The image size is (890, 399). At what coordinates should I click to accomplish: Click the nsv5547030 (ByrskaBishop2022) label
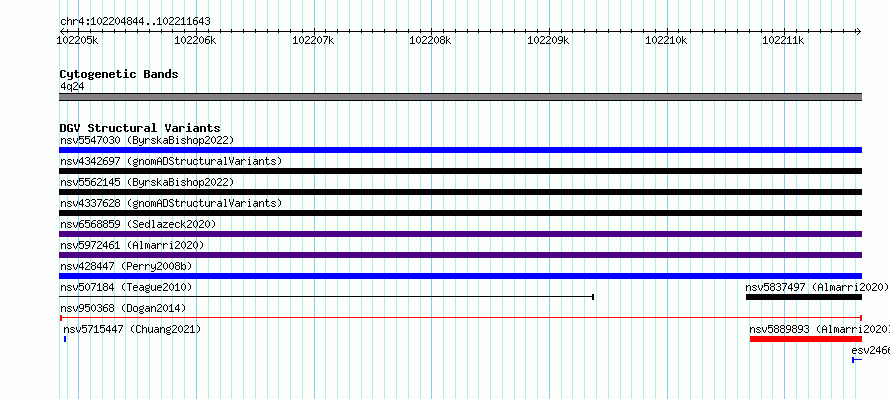(x=147, y=140)
